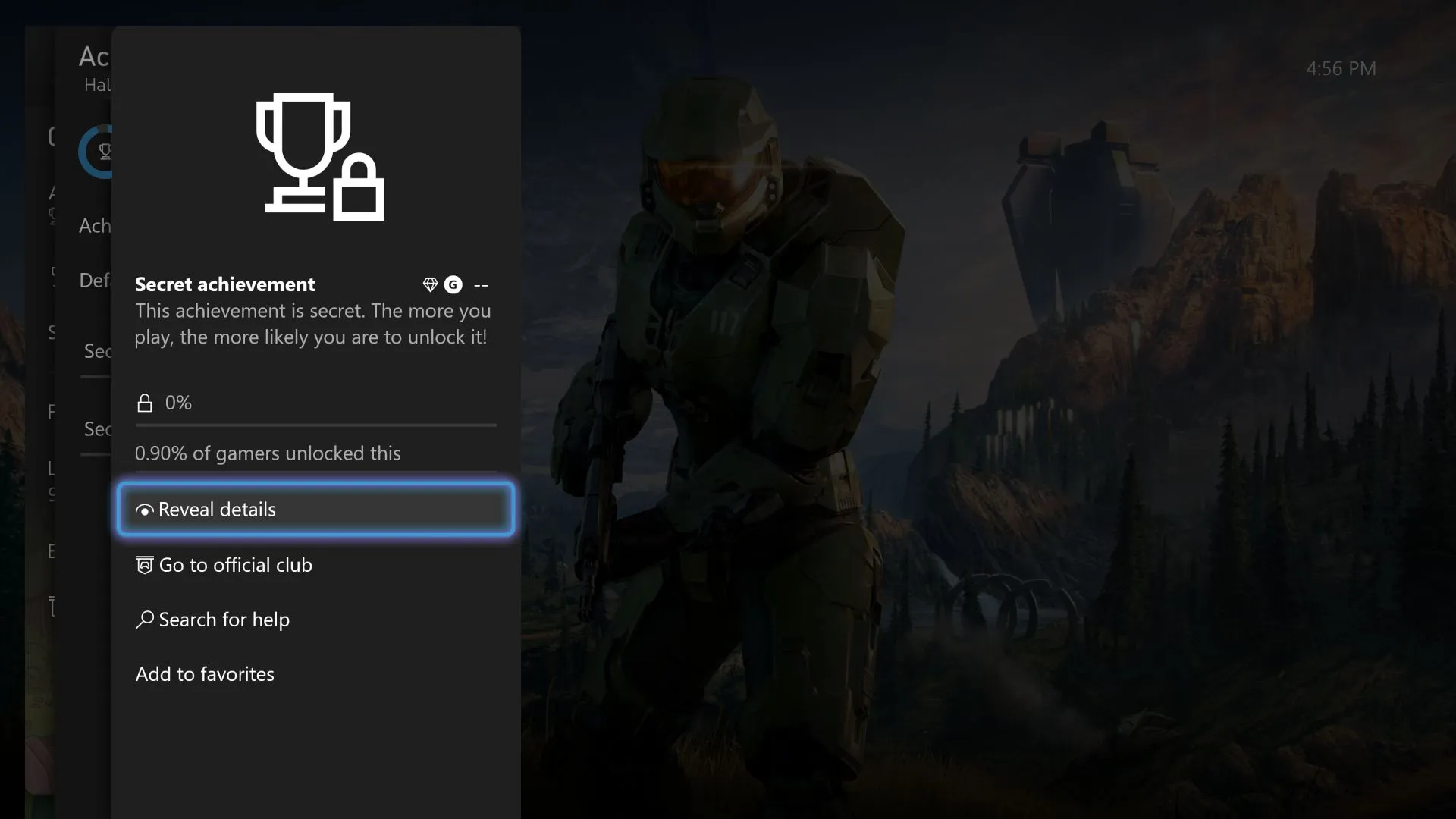Click the gamerscore dashes value
Screen dimensions: 1456x819
click(481, 286)
